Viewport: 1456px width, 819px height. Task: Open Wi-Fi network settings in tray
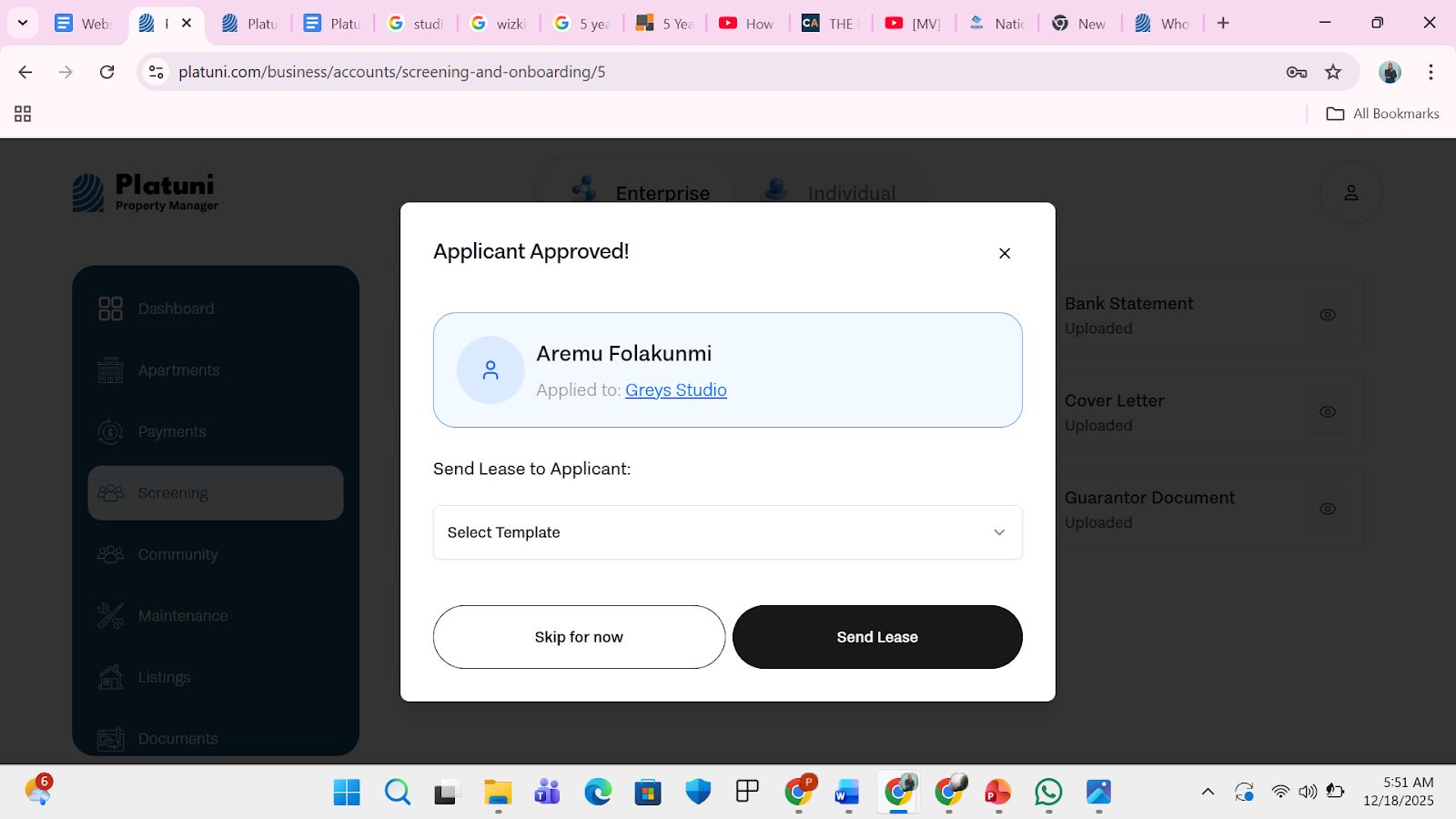1280,792
